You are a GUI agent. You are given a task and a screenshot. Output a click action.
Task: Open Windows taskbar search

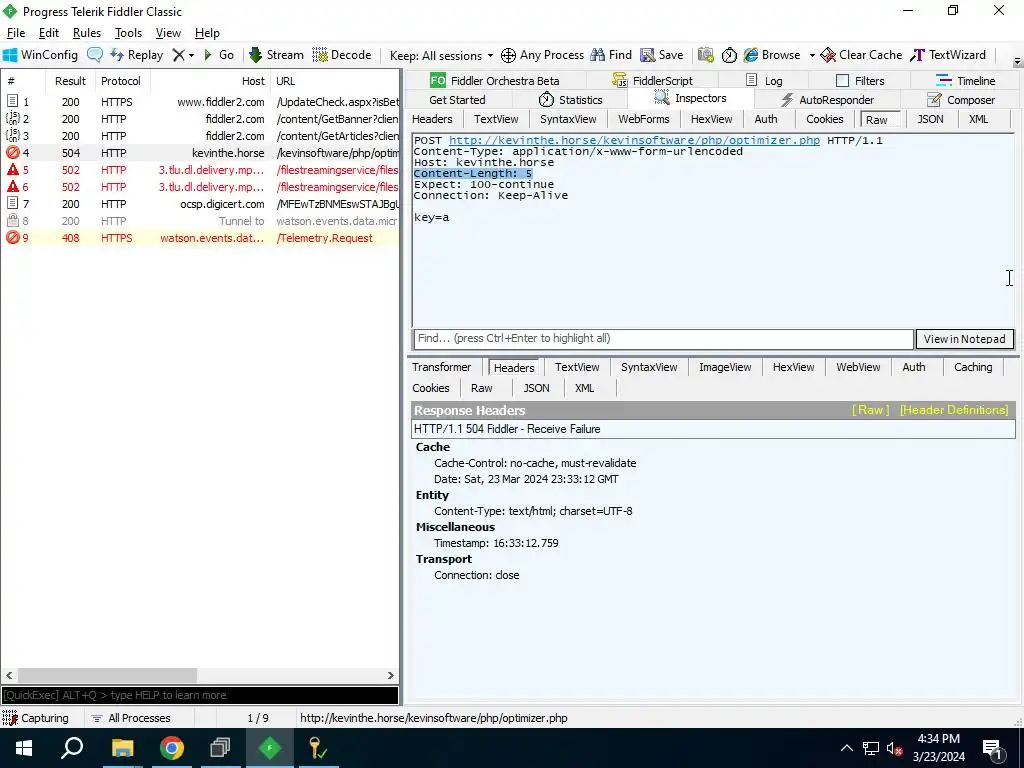click(72, 748)
